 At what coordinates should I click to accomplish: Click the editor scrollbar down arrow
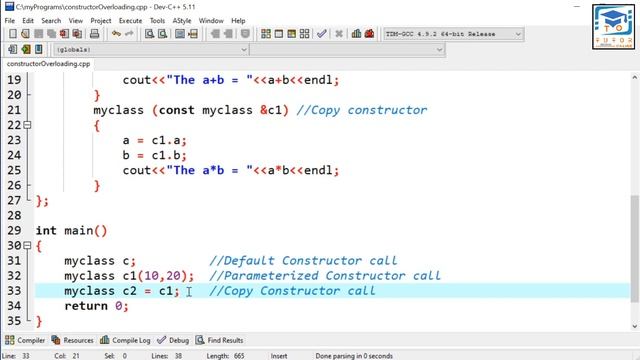click(634, 326)
